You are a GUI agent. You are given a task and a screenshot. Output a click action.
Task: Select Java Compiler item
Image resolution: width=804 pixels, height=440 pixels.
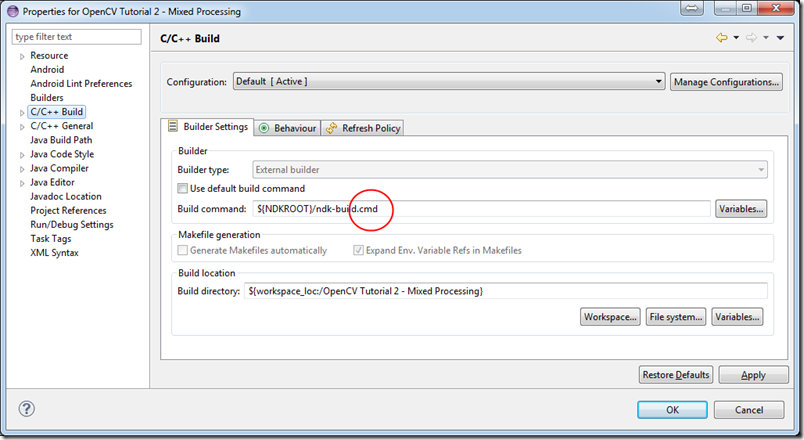[x=59, y=168]
